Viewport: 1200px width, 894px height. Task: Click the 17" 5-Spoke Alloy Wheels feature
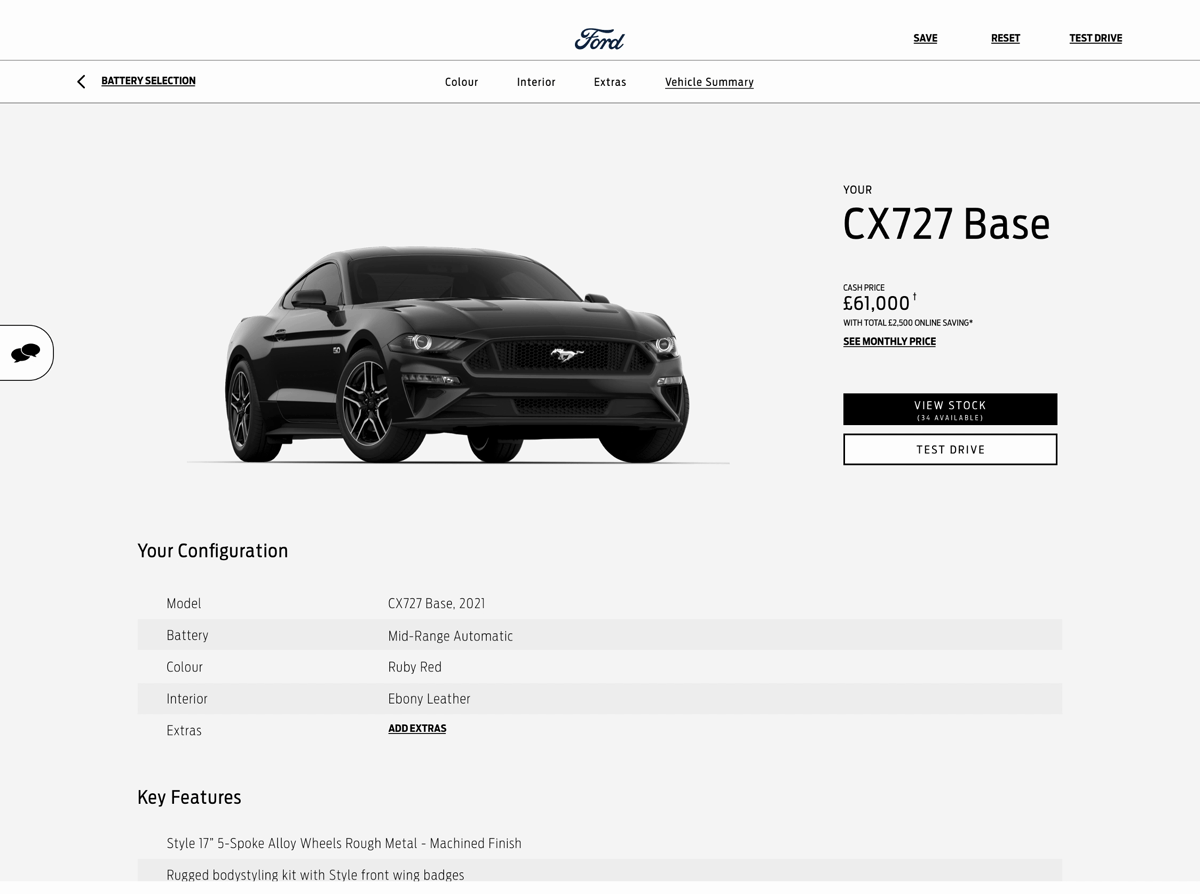[344, 844]
